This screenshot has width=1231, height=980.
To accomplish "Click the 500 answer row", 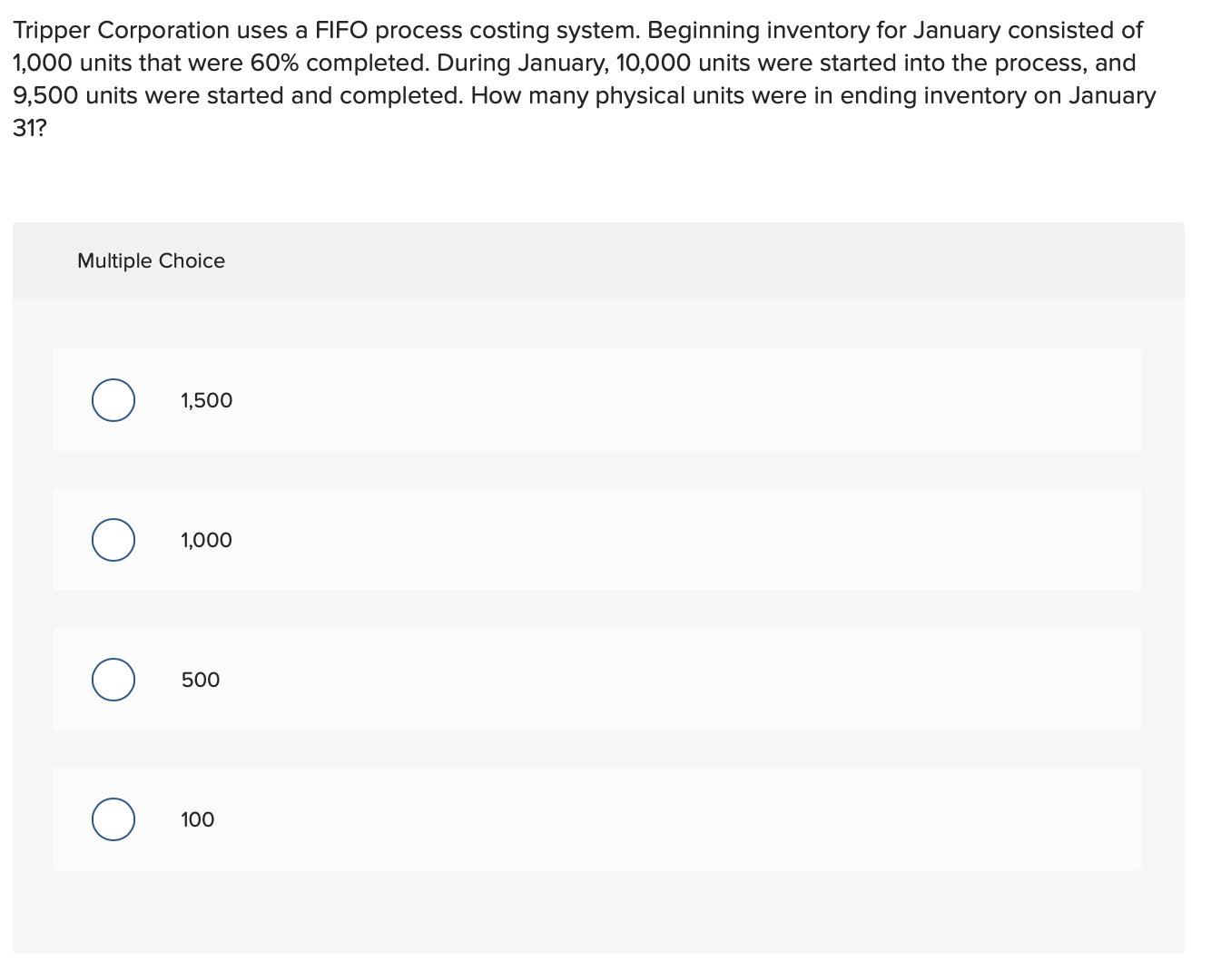I will [597, 679].
